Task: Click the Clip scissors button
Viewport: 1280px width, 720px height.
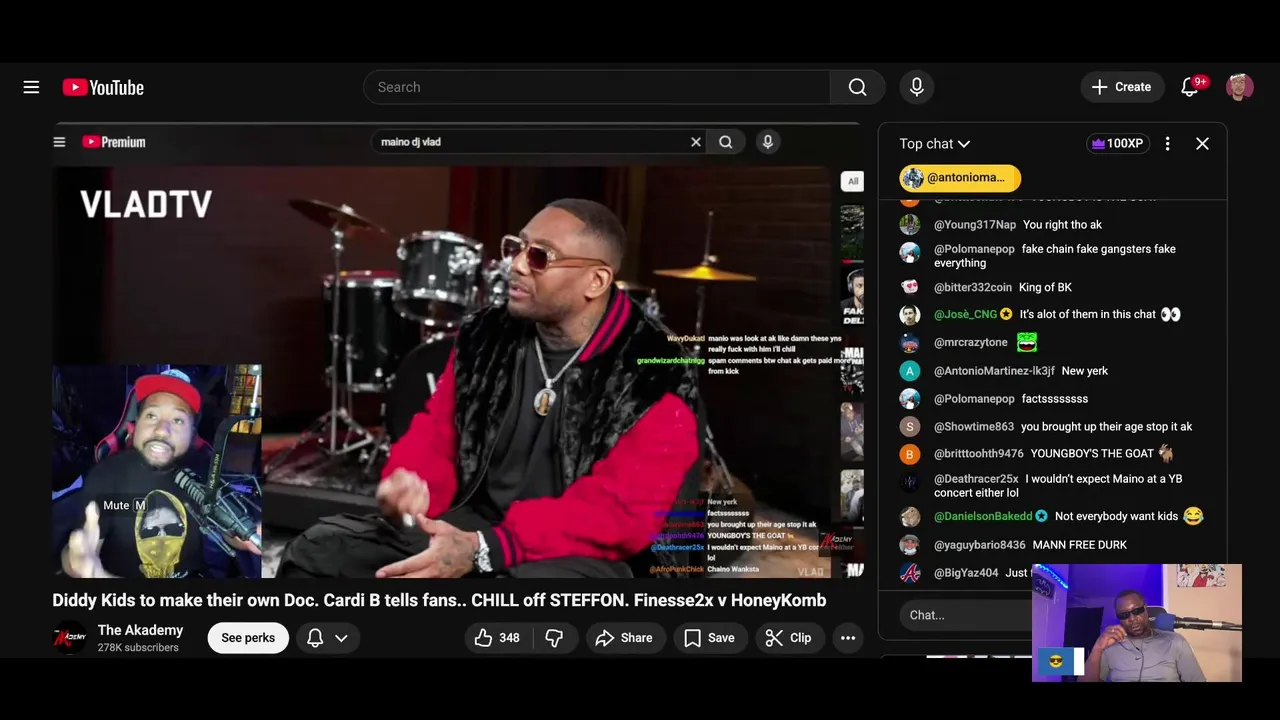Action: coord(788,638)
